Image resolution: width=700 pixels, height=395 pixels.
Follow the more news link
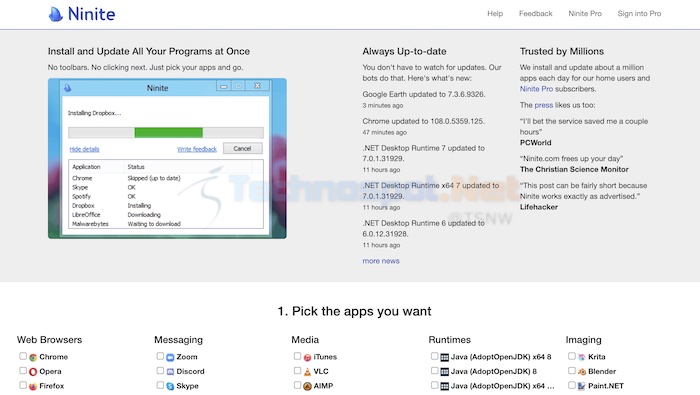click(381, 261)
